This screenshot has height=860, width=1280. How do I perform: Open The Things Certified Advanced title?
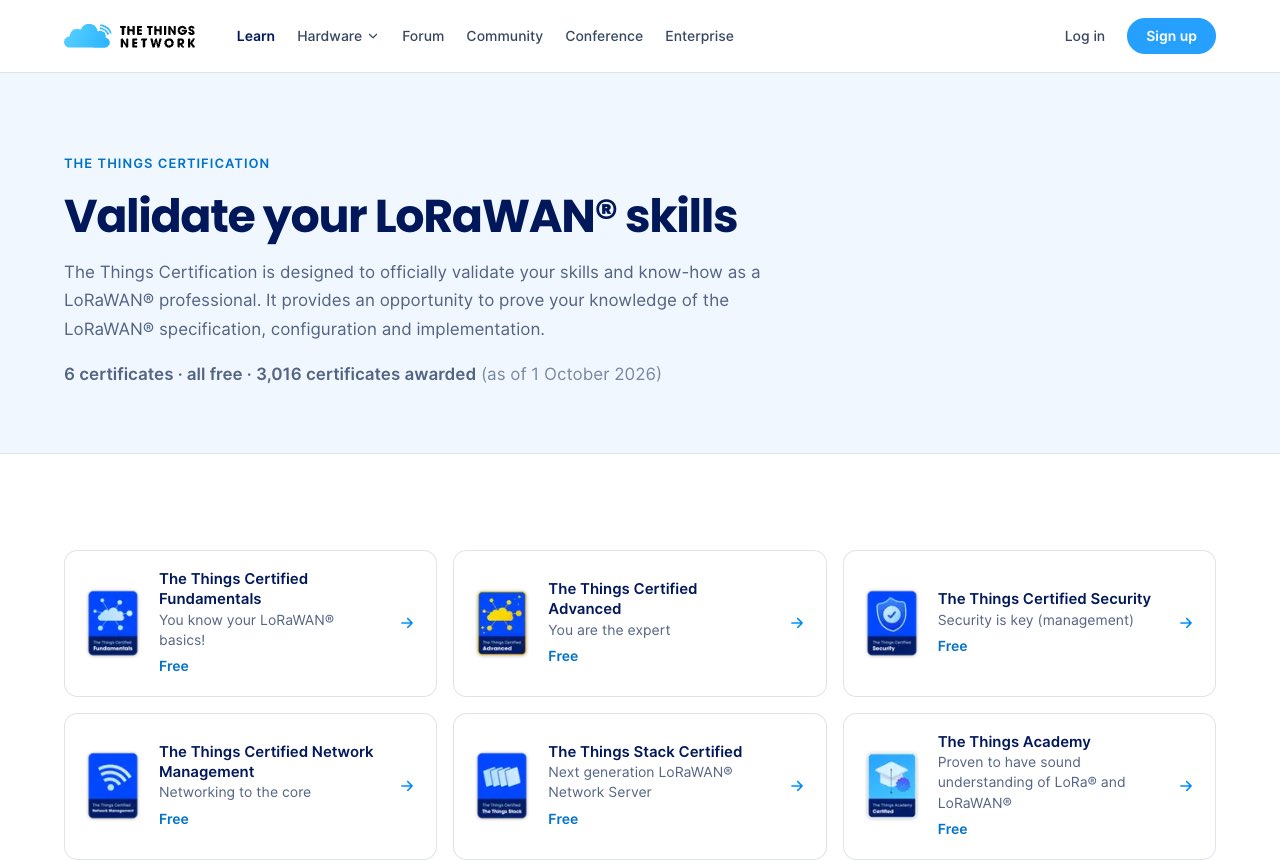click(623, 599)
